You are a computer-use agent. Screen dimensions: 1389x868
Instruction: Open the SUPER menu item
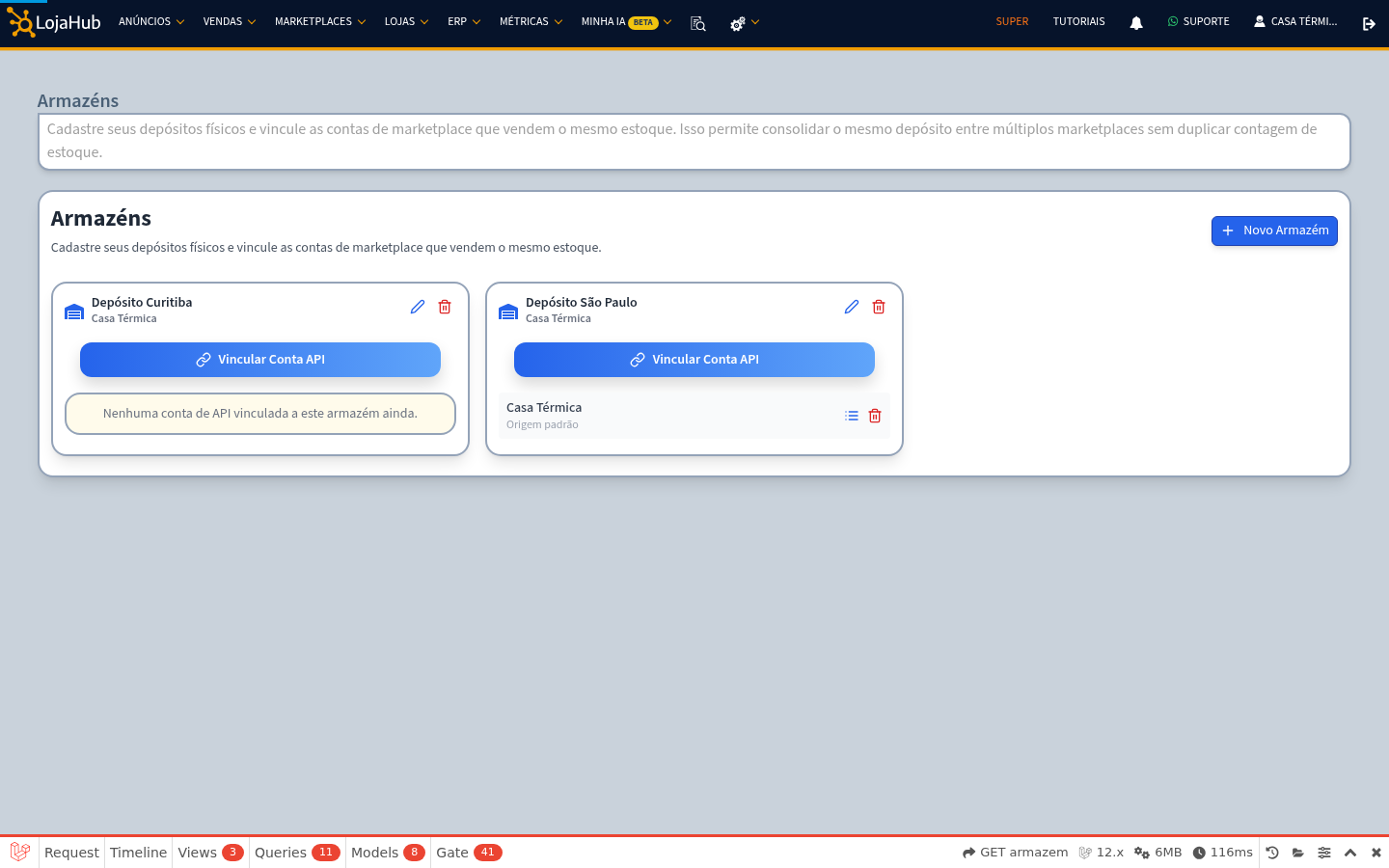pyautogui.click(x=1012, y=21)
